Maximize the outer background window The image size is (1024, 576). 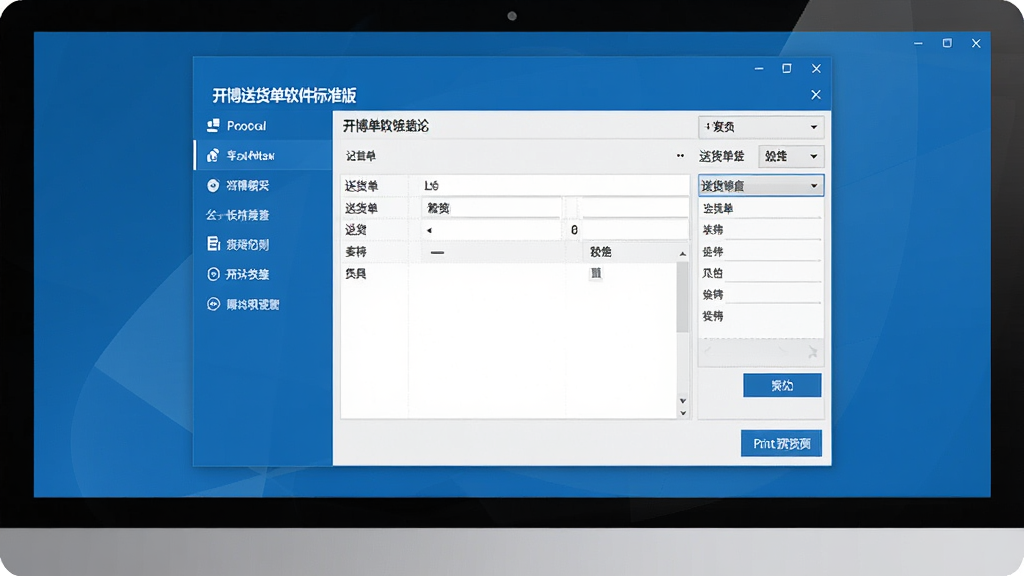947,43
